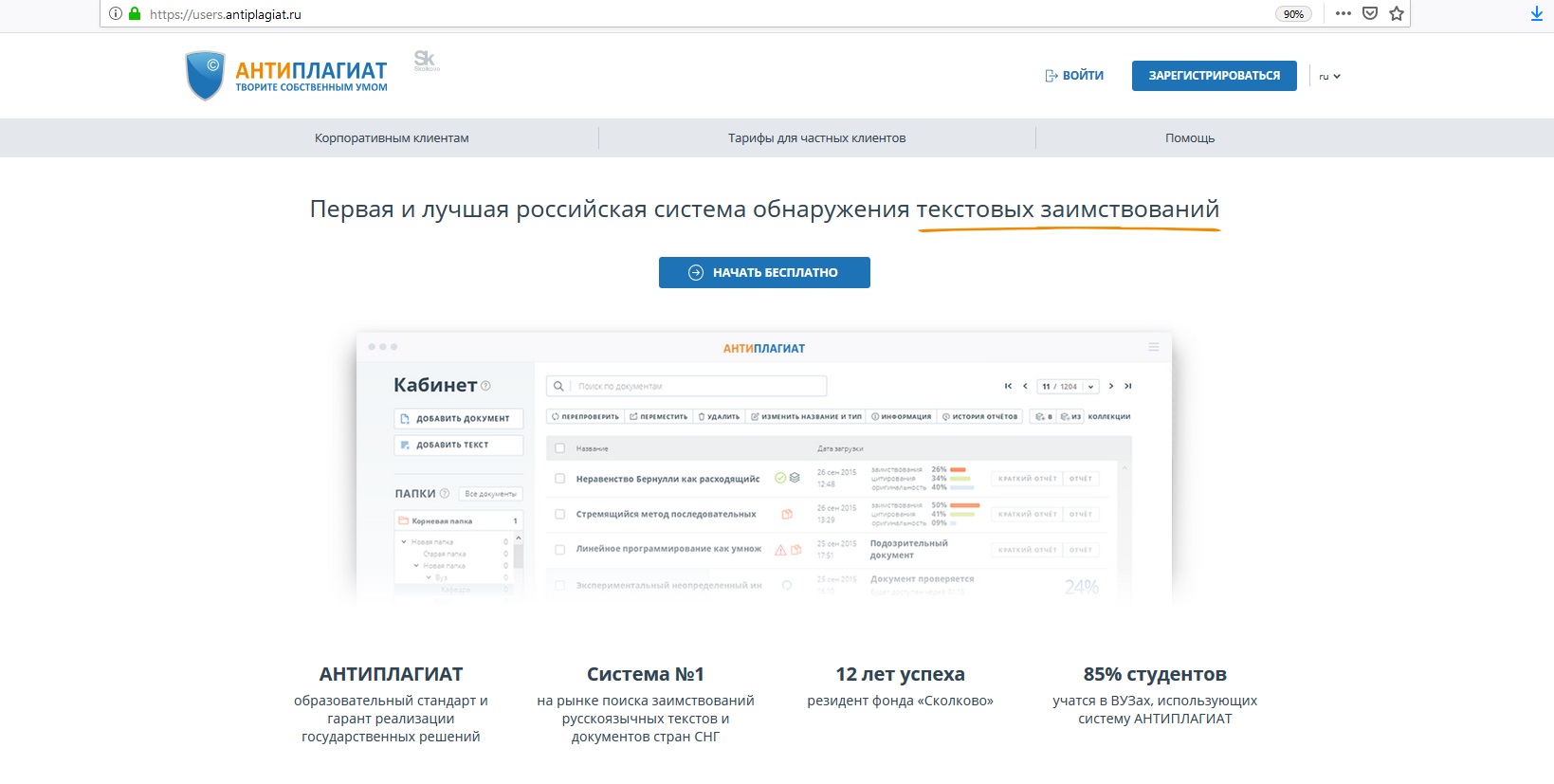Screen dimensions: 1554x784
Task: Collapse the Вуз tree node
Action: pyautogui.click(x=429, y=577)
